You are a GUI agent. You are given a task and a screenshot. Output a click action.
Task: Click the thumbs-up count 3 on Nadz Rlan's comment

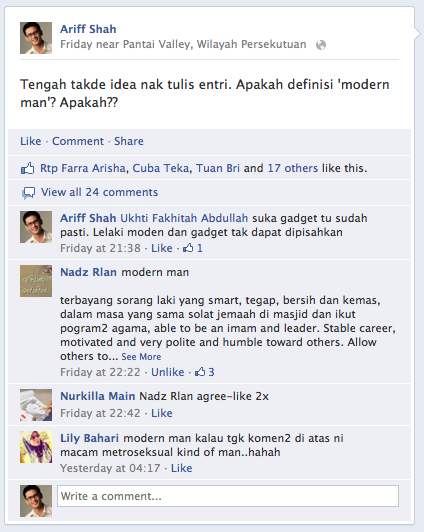[x=205, y=372]
